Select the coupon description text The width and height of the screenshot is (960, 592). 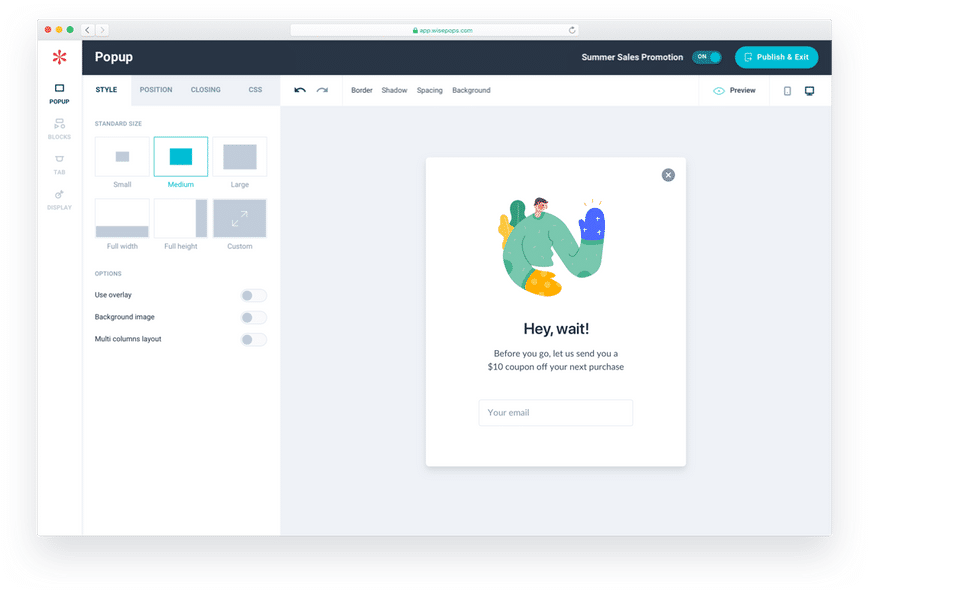click(x=556, y=360)
